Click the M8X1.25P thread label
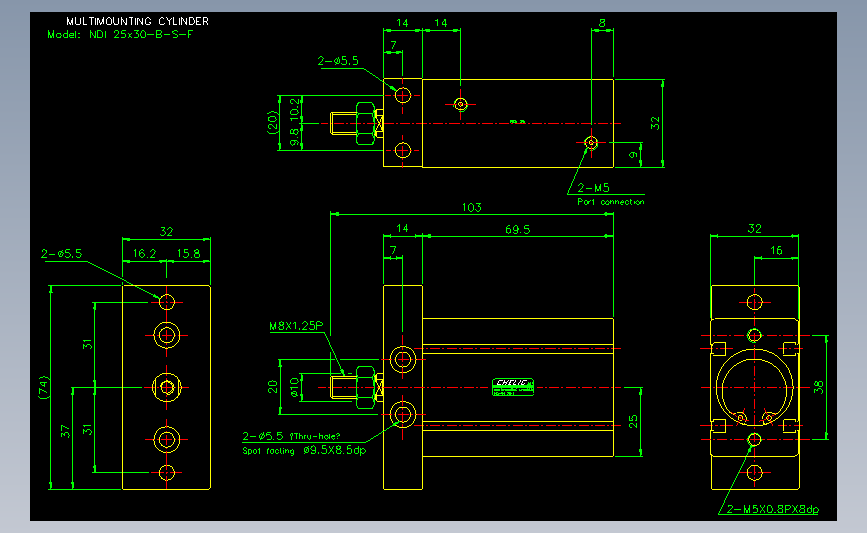 pyautogui.click(x=296, y=326)
